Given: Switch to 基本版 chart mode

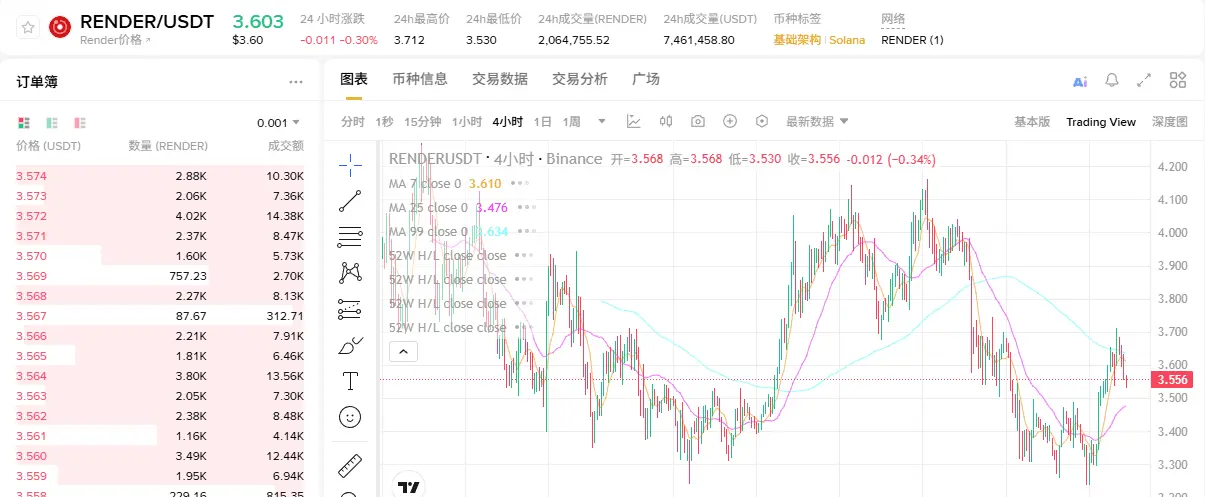Looking at the screenshot, I should pyautogui.click(x=1032, y=122).
